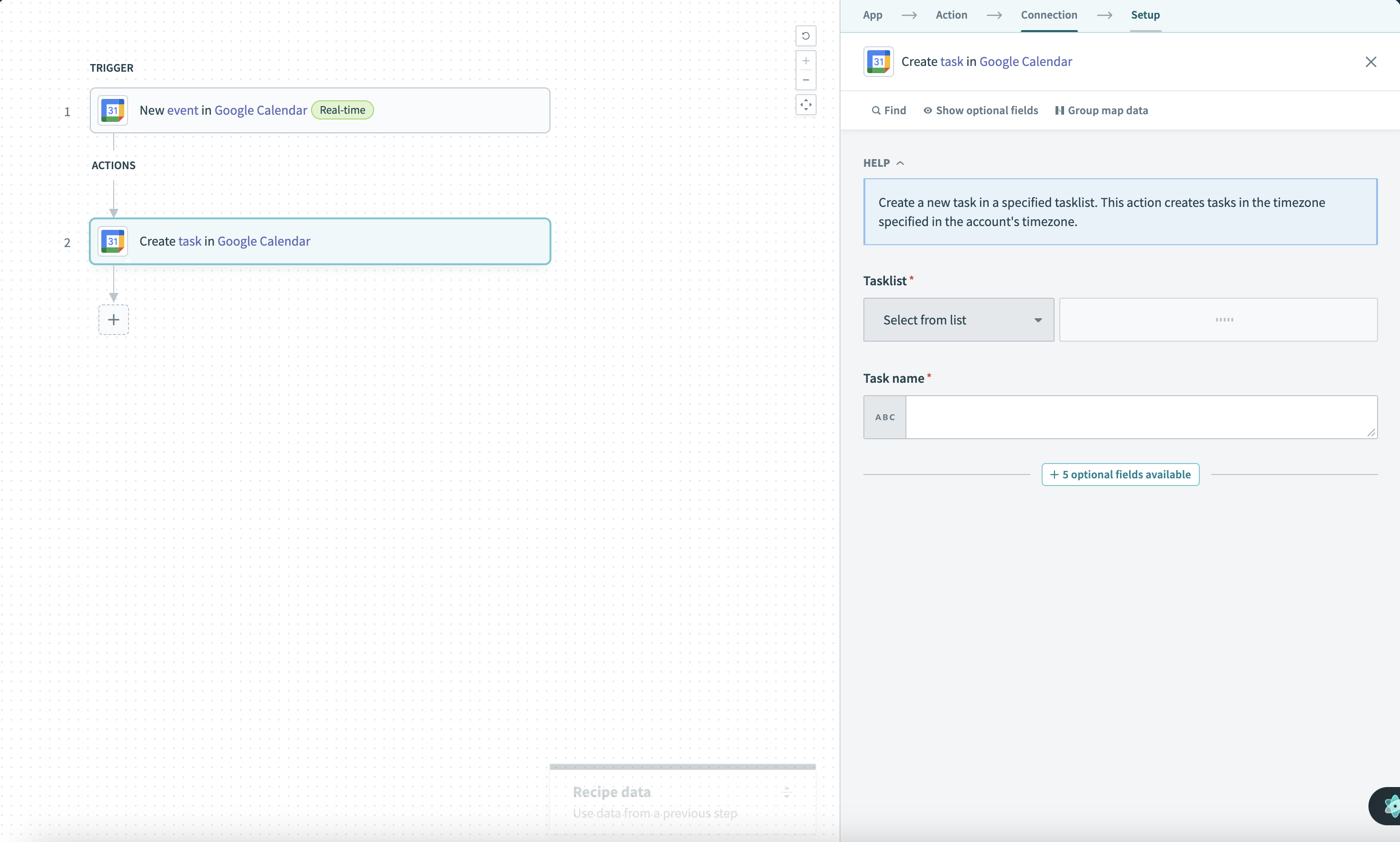Open Find in step setup
1400x842 pixels.
[x=889, y=111]
